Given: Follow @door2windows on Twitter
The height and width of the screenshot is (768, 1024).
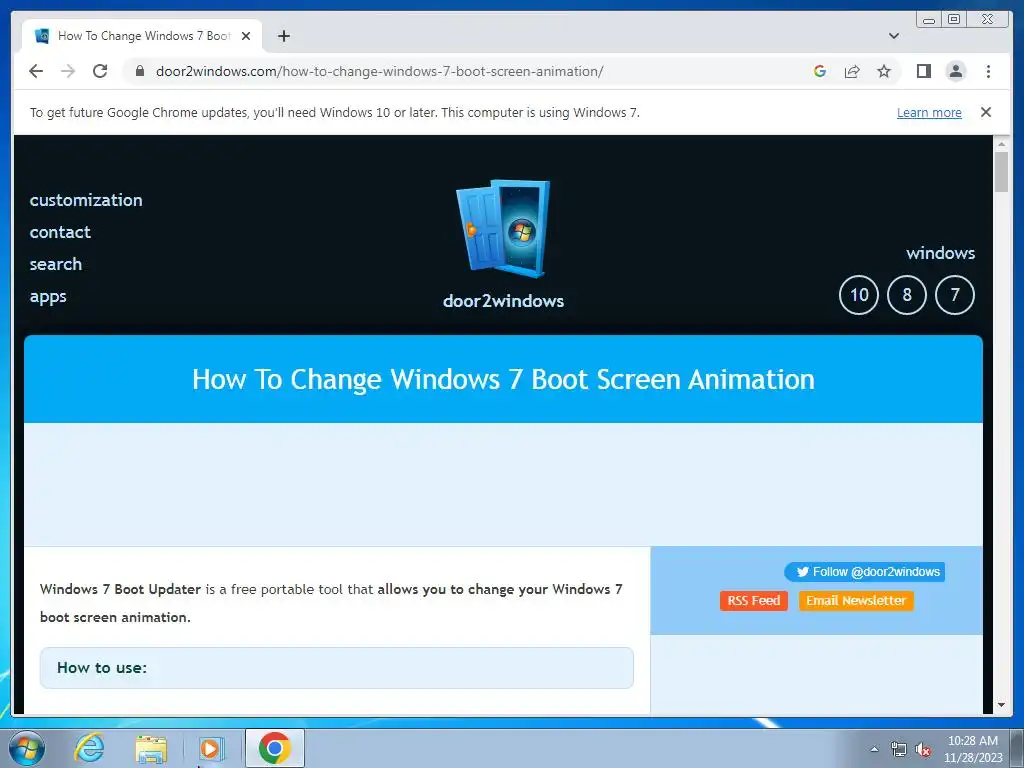Looking at the screenshot, I should (865, 572).
